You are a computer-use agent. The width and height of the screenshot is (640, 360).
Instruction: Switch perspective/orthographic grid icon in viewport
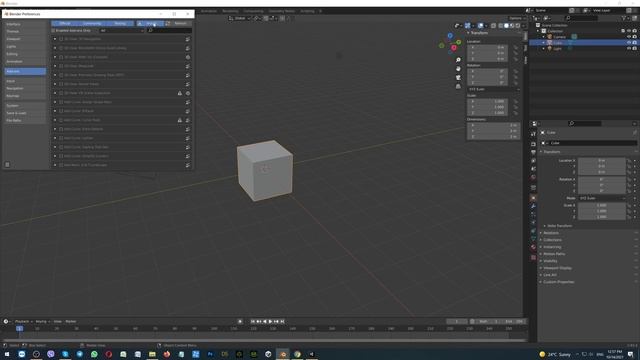coord(458,87)
